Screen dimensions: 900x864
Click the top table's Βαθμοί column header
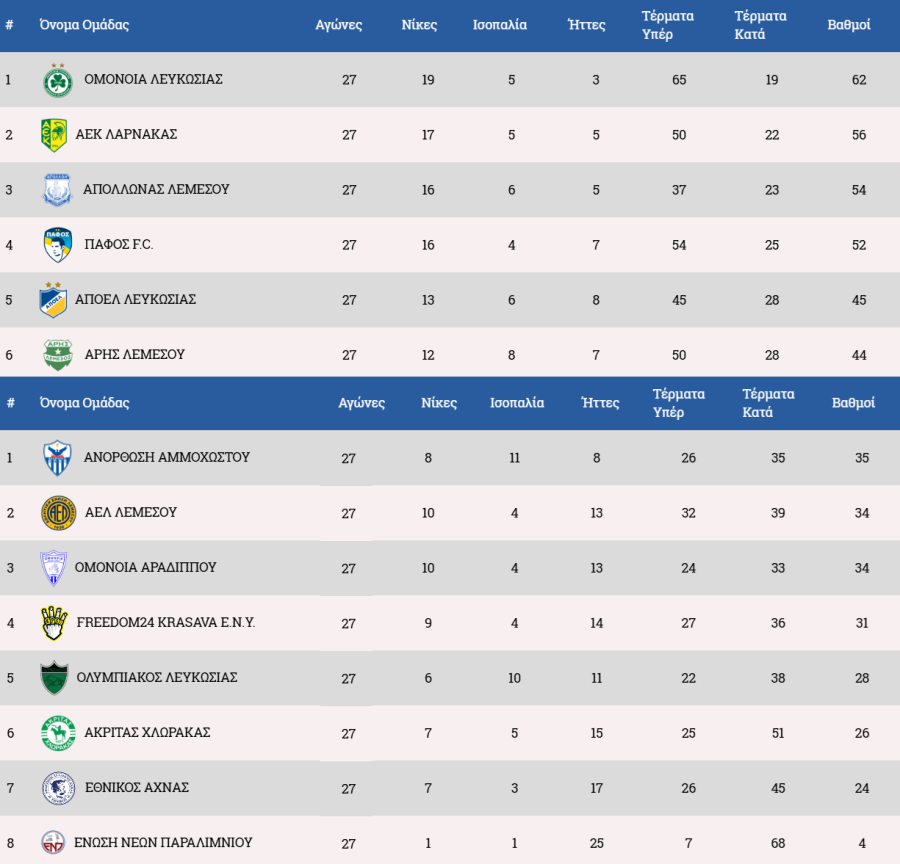click(x=848, y=25)
